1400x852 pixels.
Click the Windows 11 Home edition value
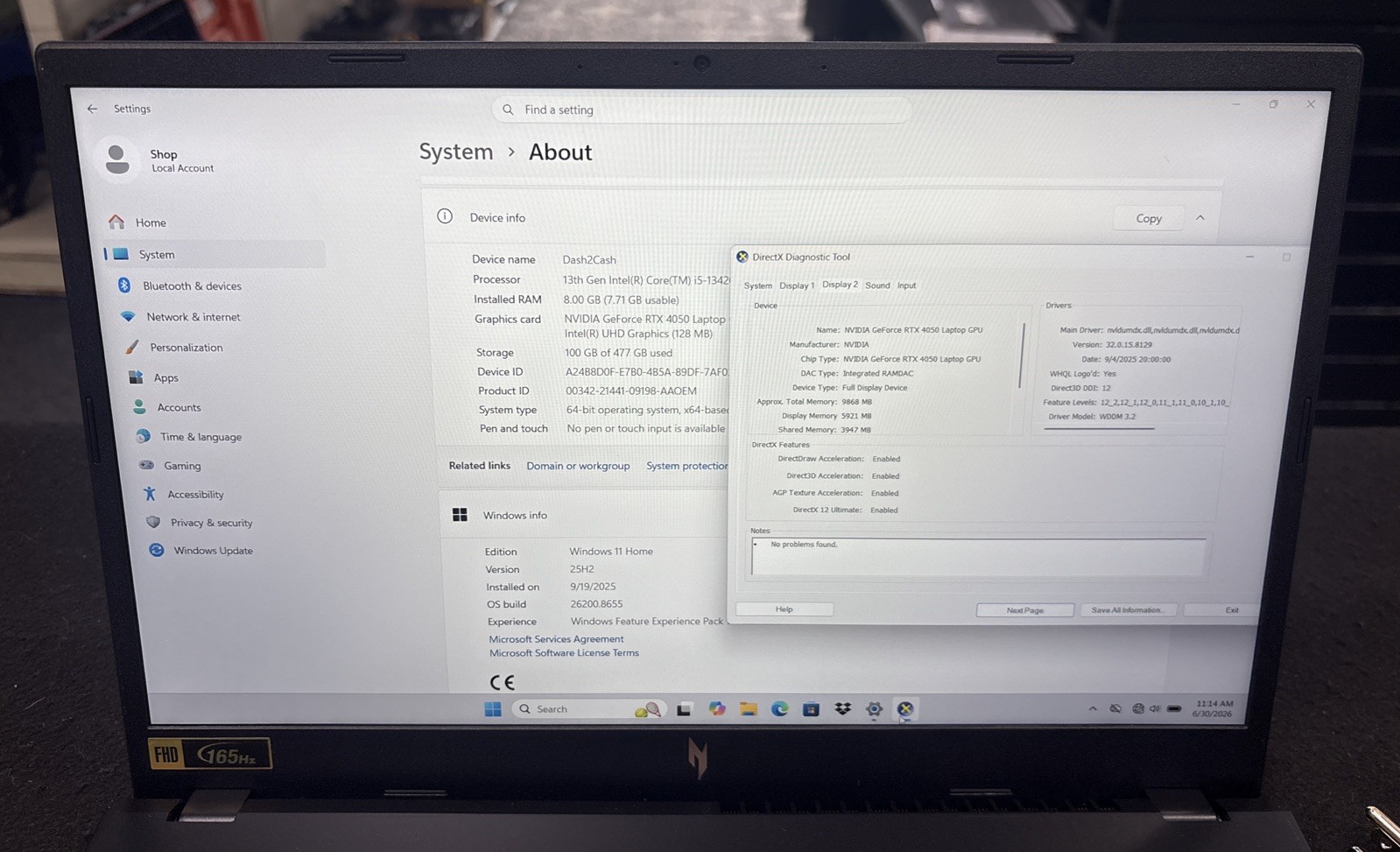[611, 552]
